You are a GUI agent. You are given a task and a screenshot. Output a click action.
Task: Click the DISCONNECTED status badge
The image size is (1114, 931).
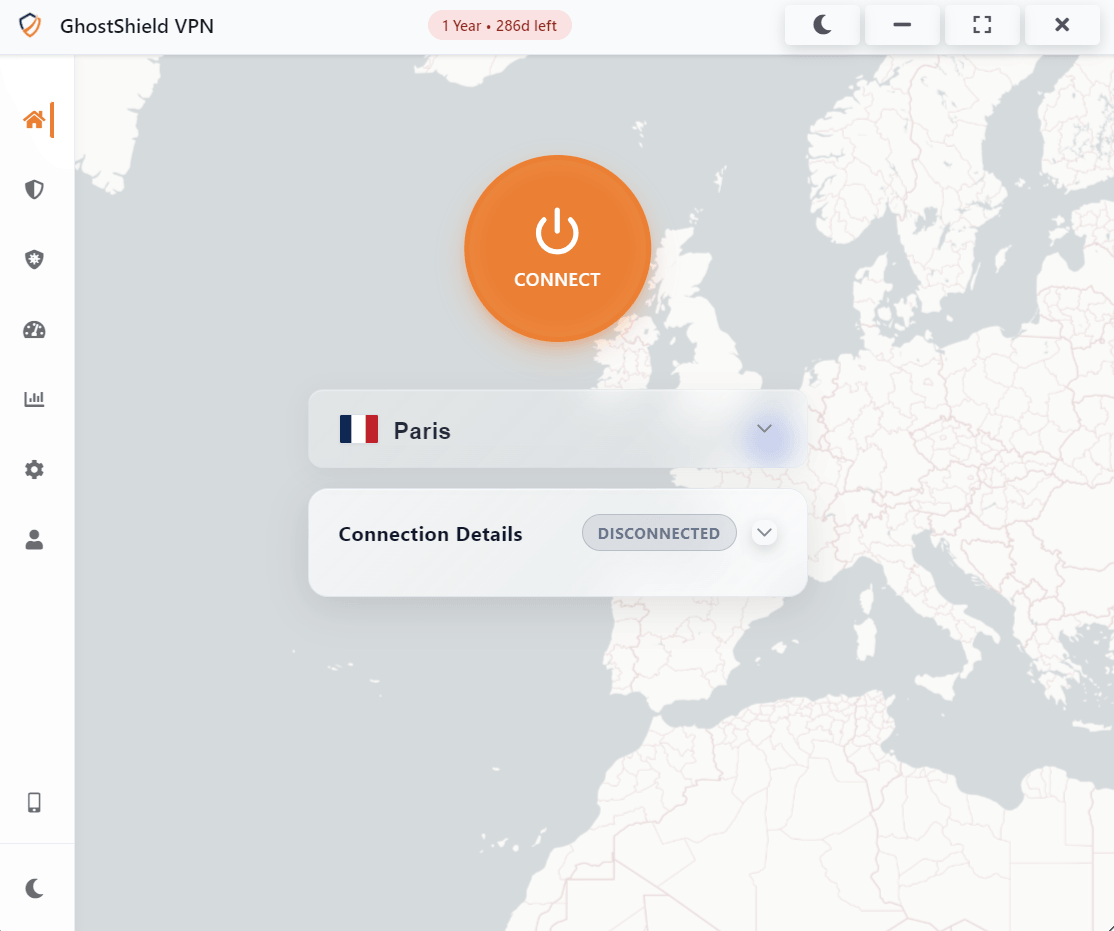tap(658, 533)
